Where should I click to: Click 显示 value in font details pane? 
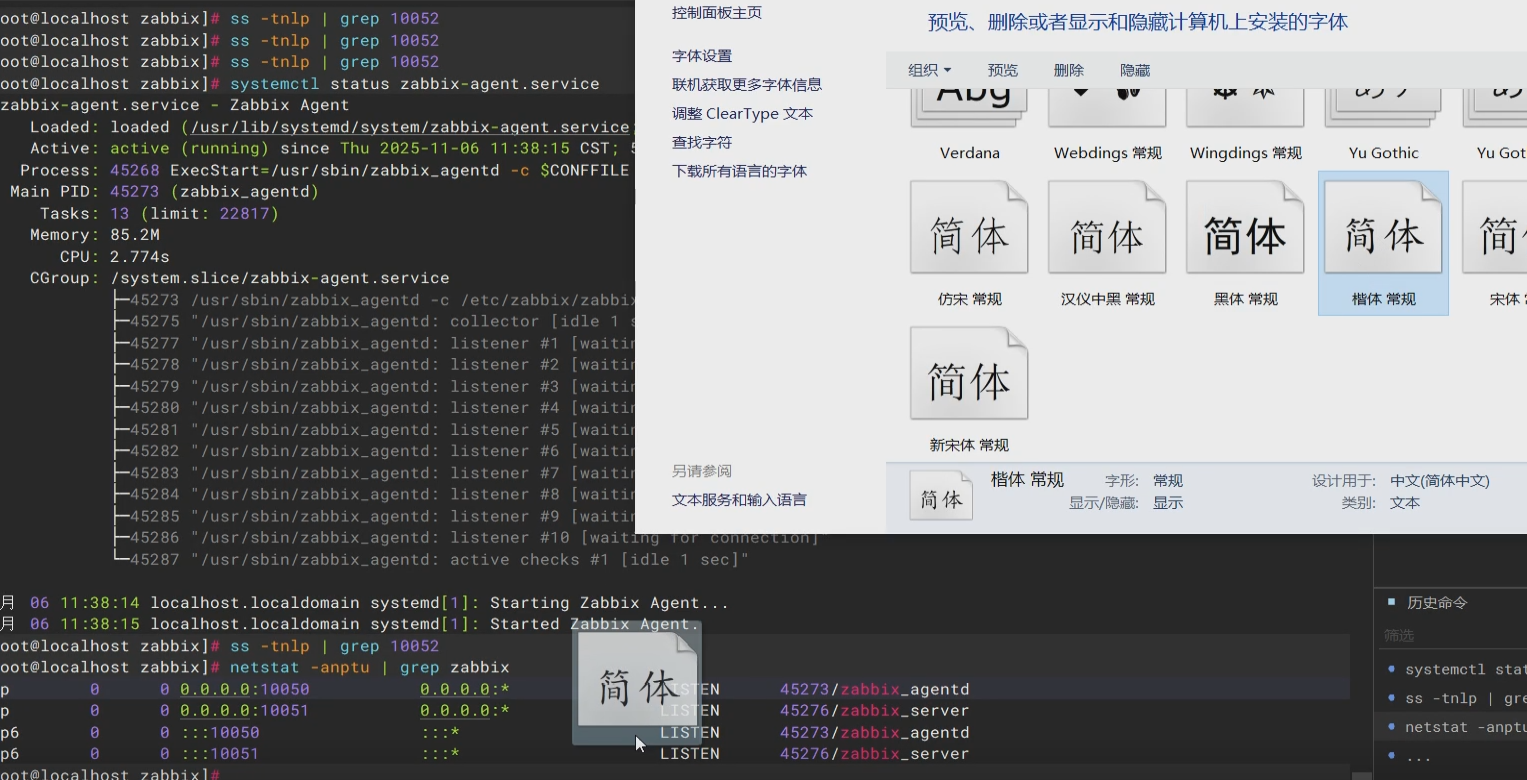tap(1168, 503)
